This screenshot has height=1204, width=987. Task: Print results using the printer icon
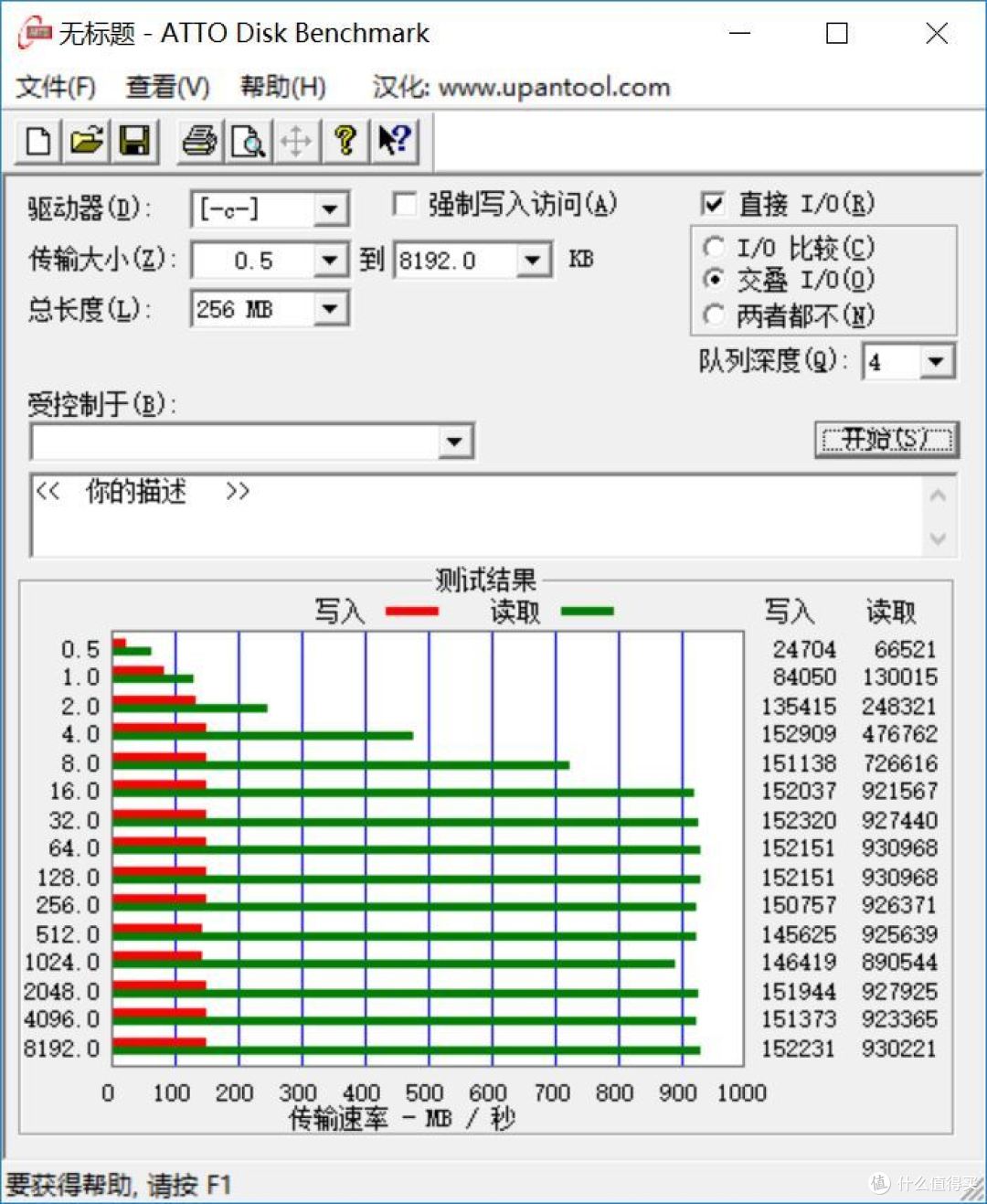pos(199,142)
